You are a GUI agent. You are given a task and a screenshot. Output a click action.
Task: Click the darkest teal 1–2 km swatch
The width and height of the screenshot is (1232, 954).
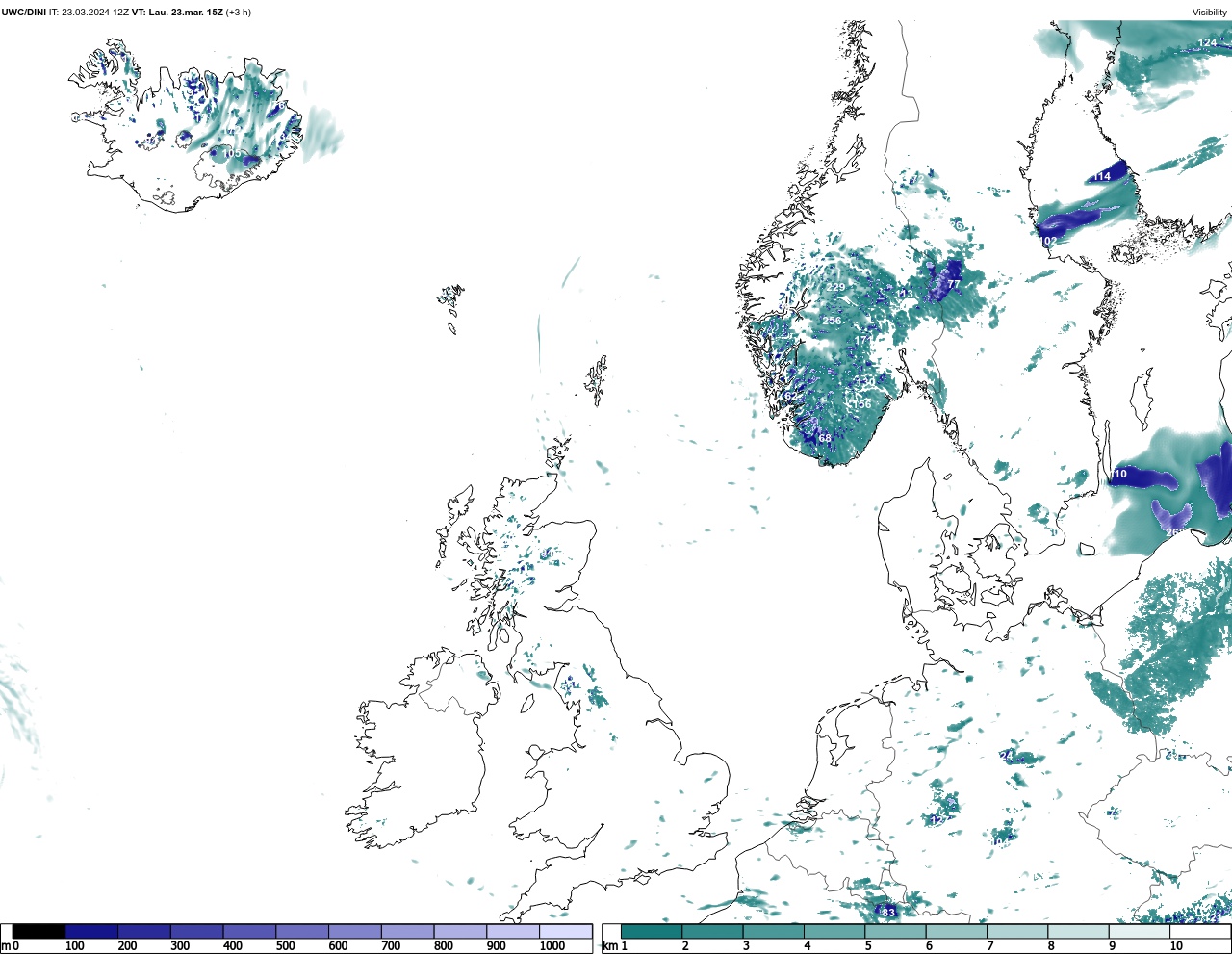coord(652,931)
